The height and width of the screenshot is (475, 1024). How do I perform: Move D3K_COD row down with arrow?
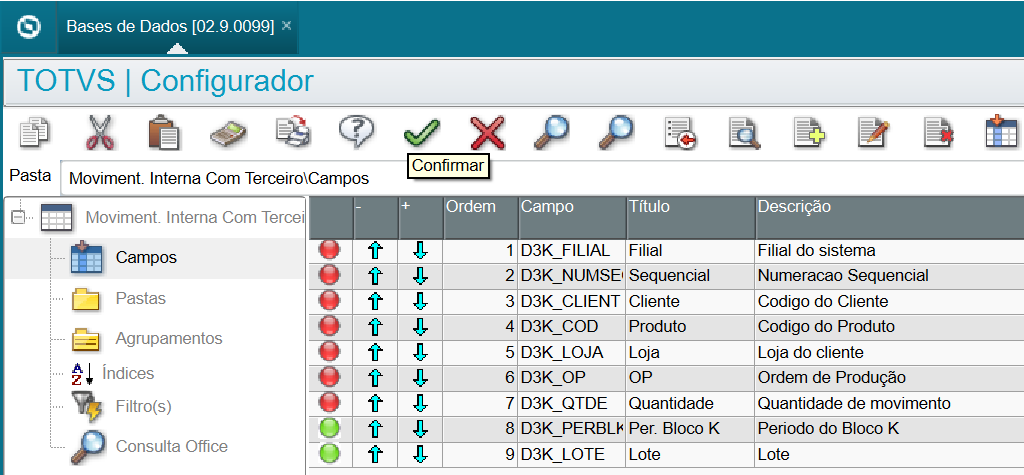tap(421, 327)
